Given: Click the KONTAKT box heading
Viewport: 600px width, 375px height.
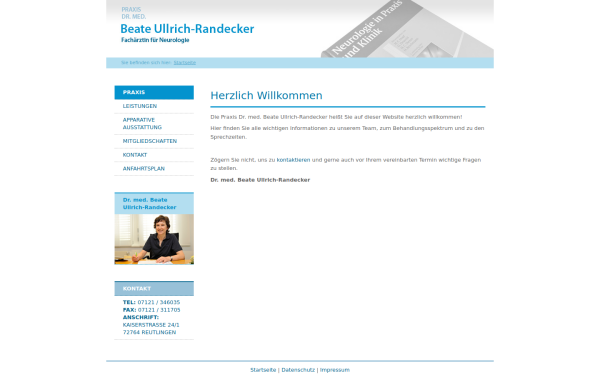Looking at the screenshot, I should 154,289.
